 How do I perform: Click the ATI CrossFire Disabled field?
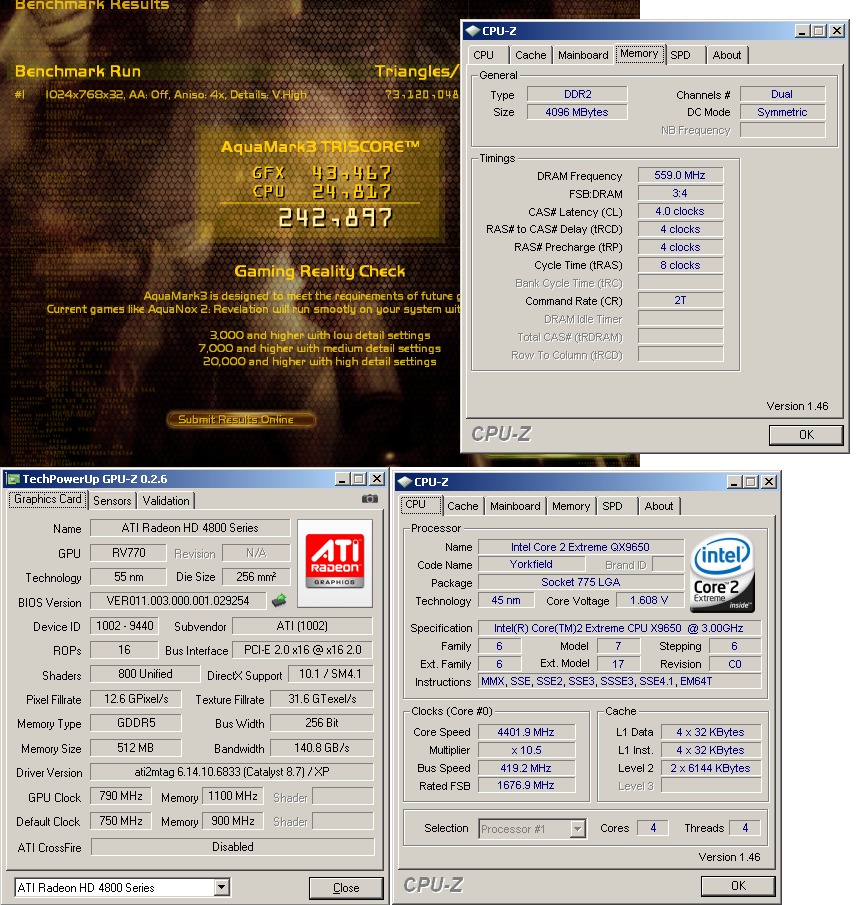pos(233,847)
